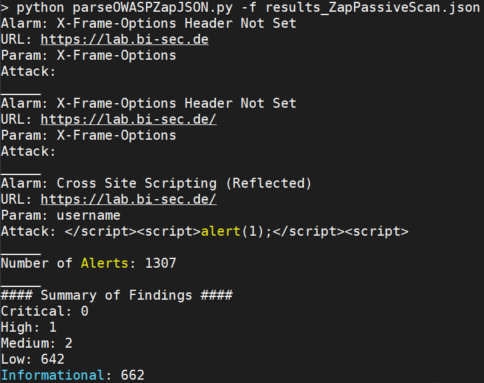Click the empty Attack: line under first alarm
This screenshot has height=383, width=484.
coord(28,71)
